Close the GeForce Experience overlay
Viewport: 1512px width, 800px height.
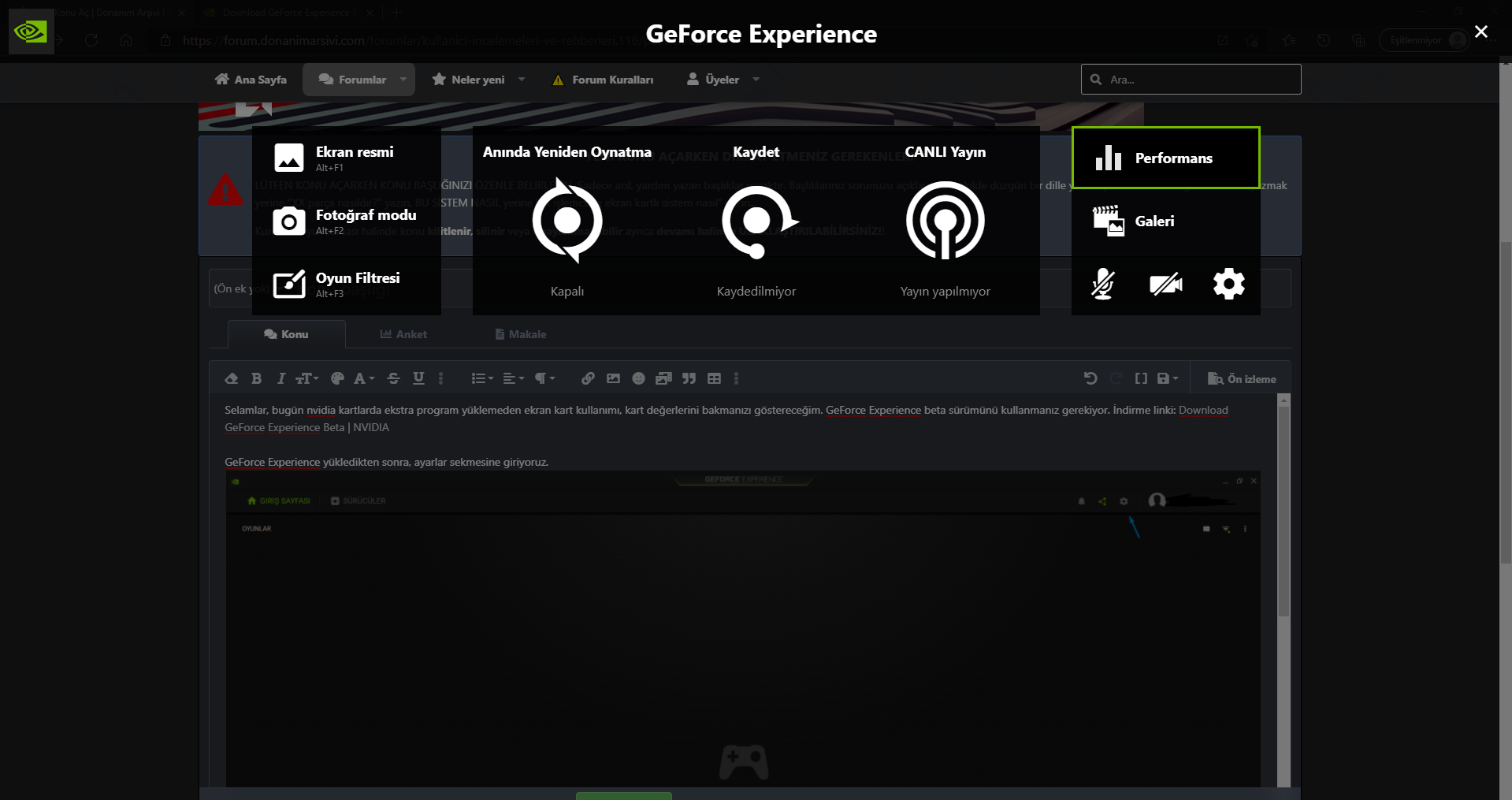pos(1481,32)
